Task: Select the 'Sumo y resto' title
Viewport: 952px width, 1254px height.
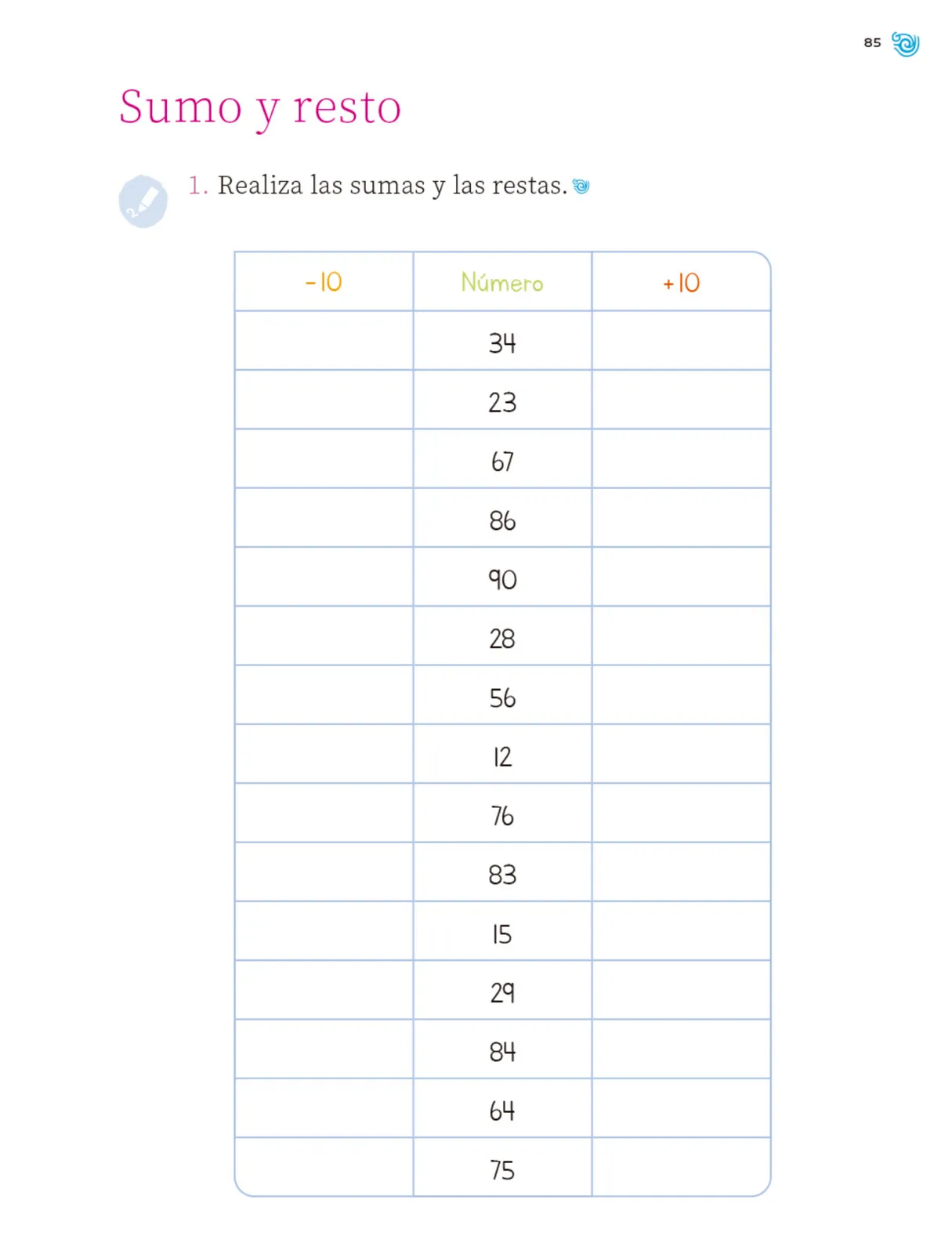Action: coord(260,107)
